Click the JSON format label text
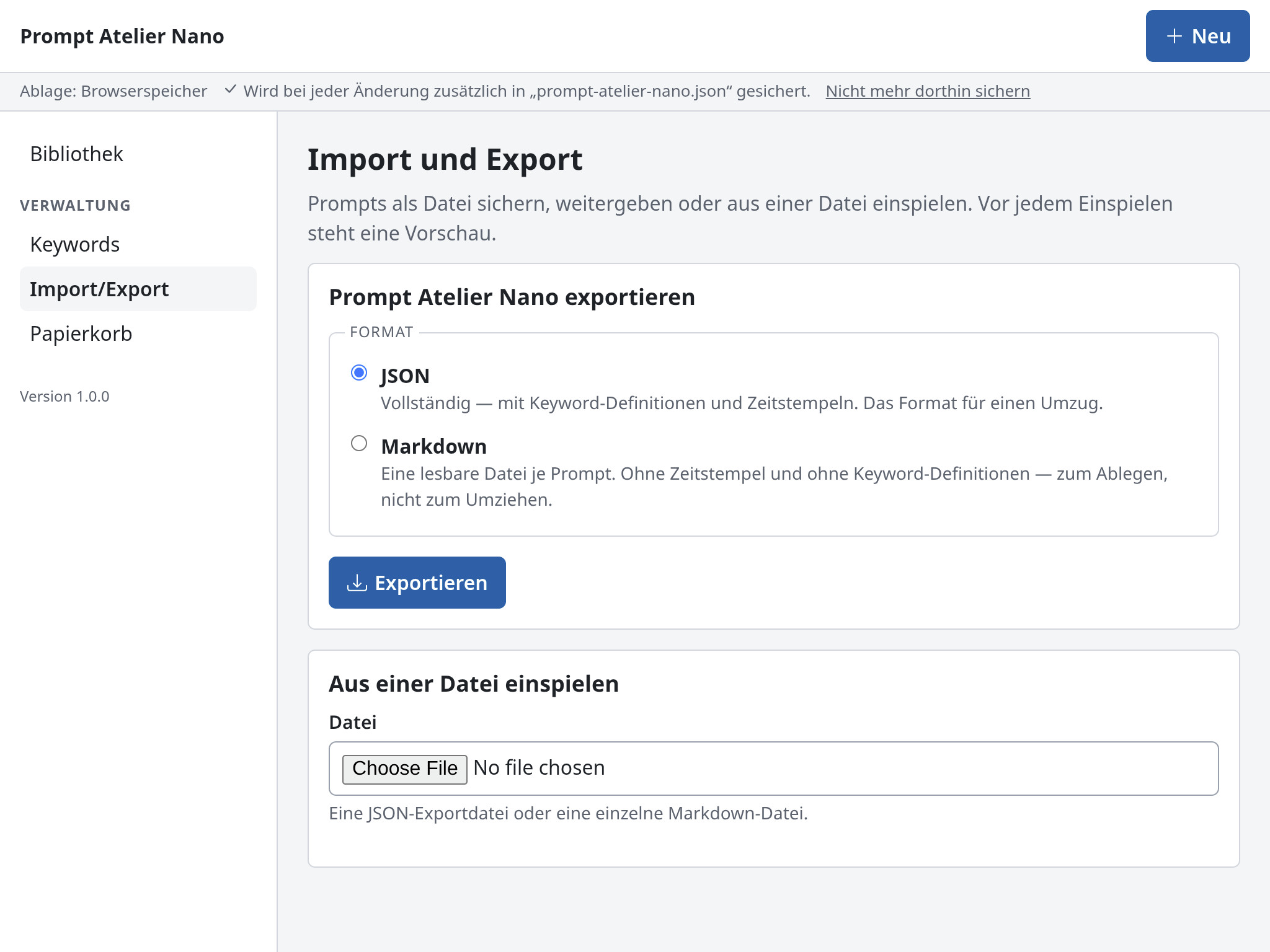Image resolution: width=1270 pixels, height=952 pixels. click(x=405, y=376)
